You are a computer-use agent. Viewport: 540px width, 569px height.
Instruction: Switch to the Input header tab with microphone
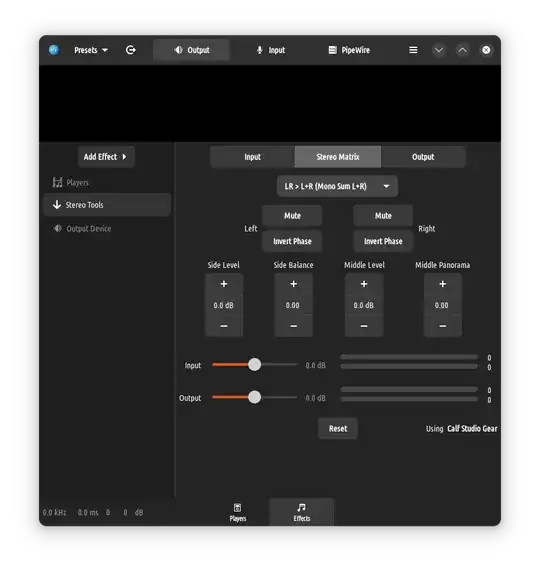pyautogui.click(x=270, y=50)
